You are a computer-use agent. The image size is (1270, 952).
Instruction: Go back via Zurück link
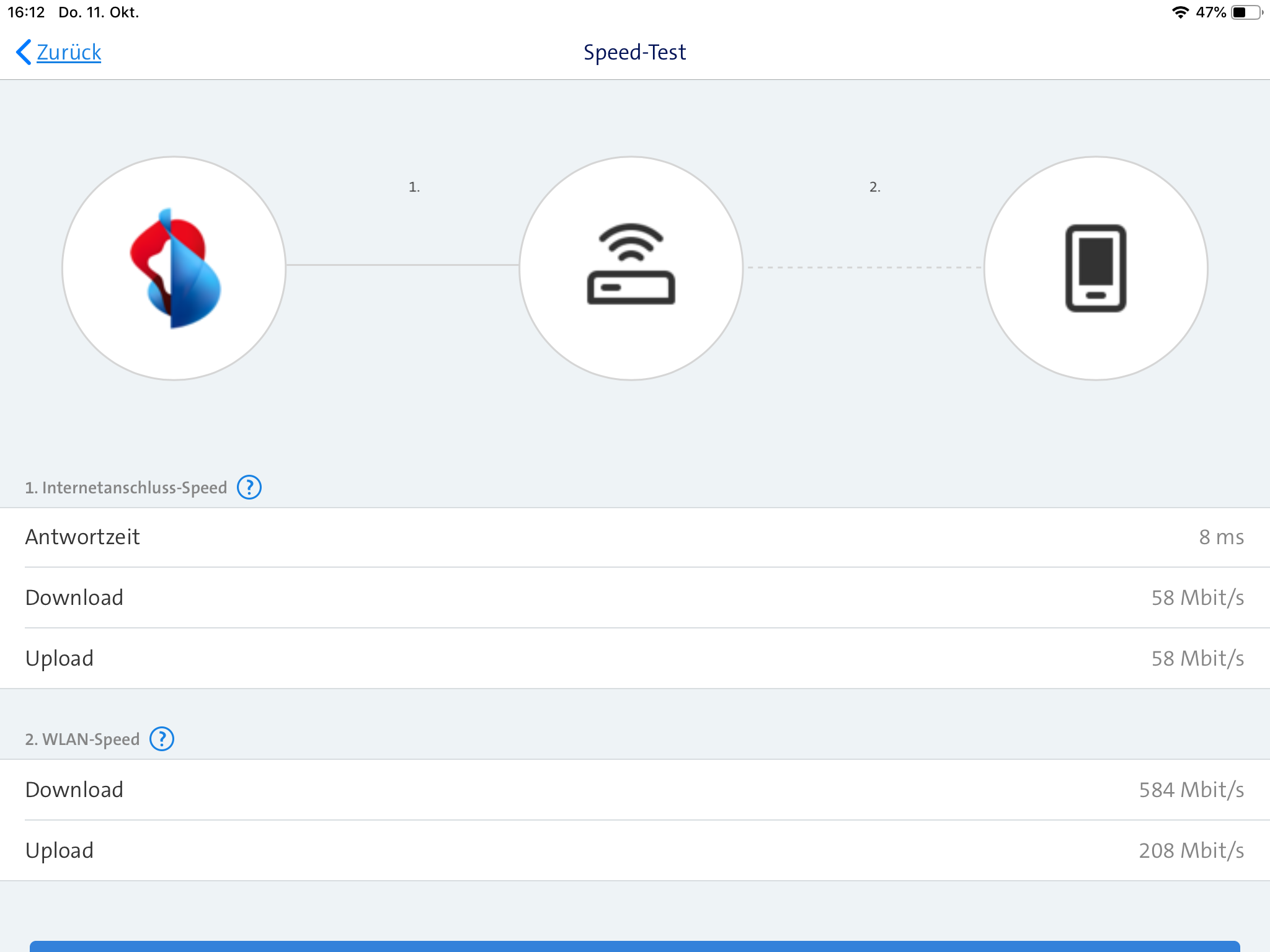[69, 52]
